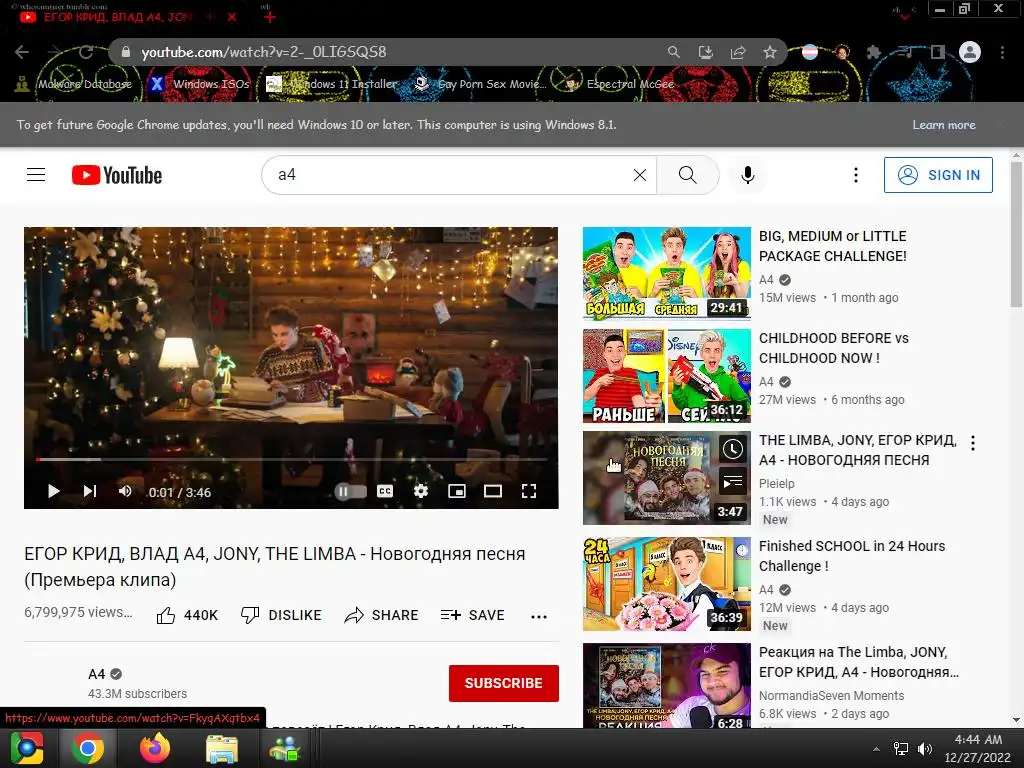1024x768 pixels.
Task: Open the A4 channel name link
Action: point(97,674)
